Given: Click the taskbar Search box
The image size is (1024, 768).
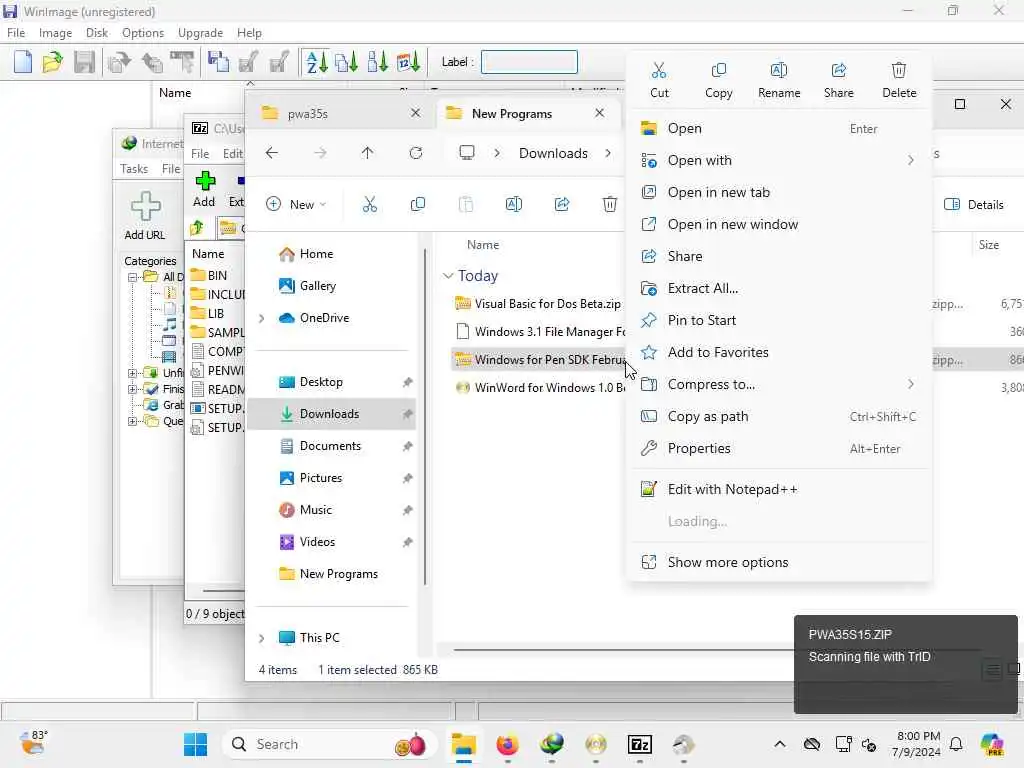Looking at the screenshot, I should pos(329,744).
